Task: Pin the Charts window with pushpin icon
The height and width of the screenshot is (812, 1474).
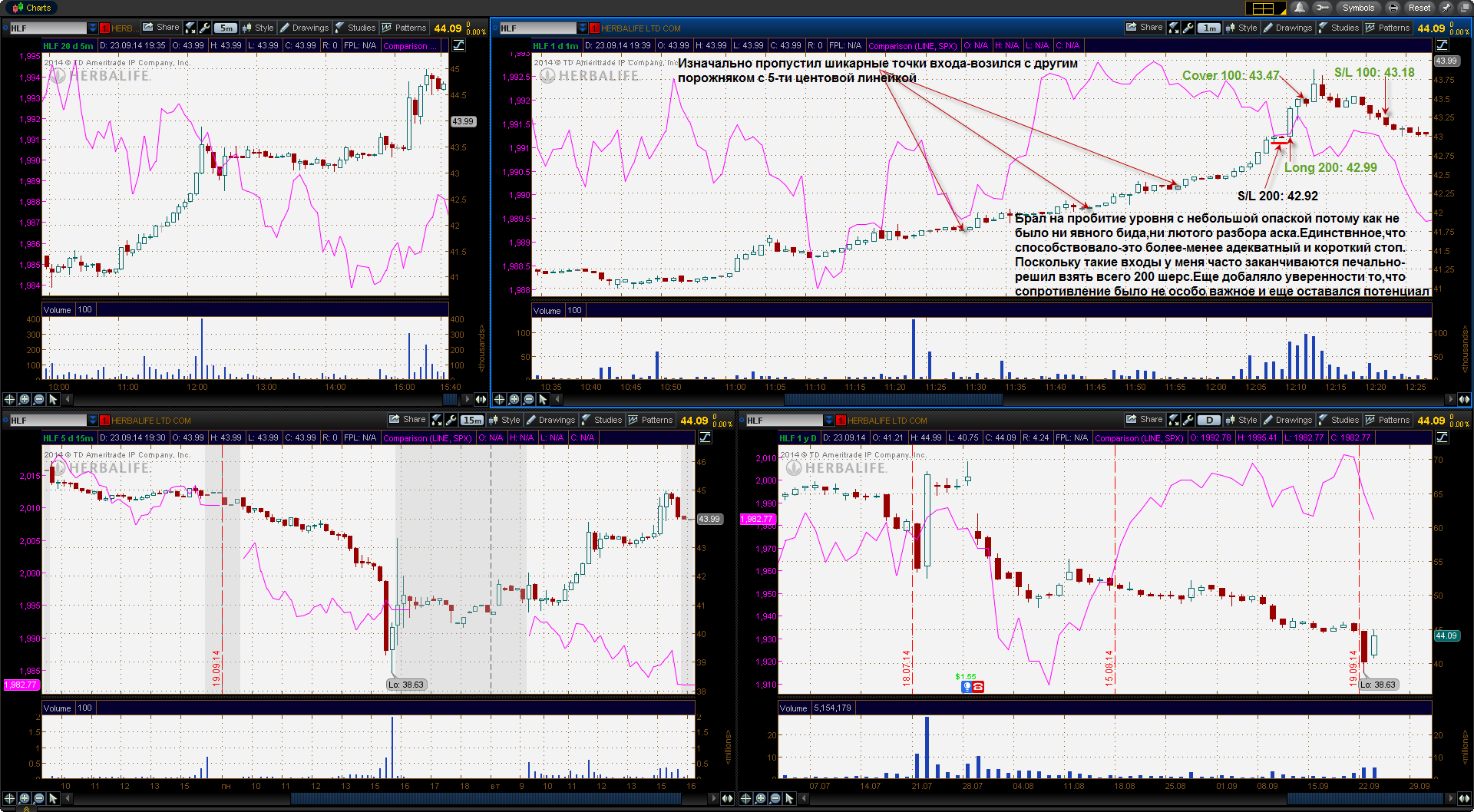Action: click(x=1446, y=8)
